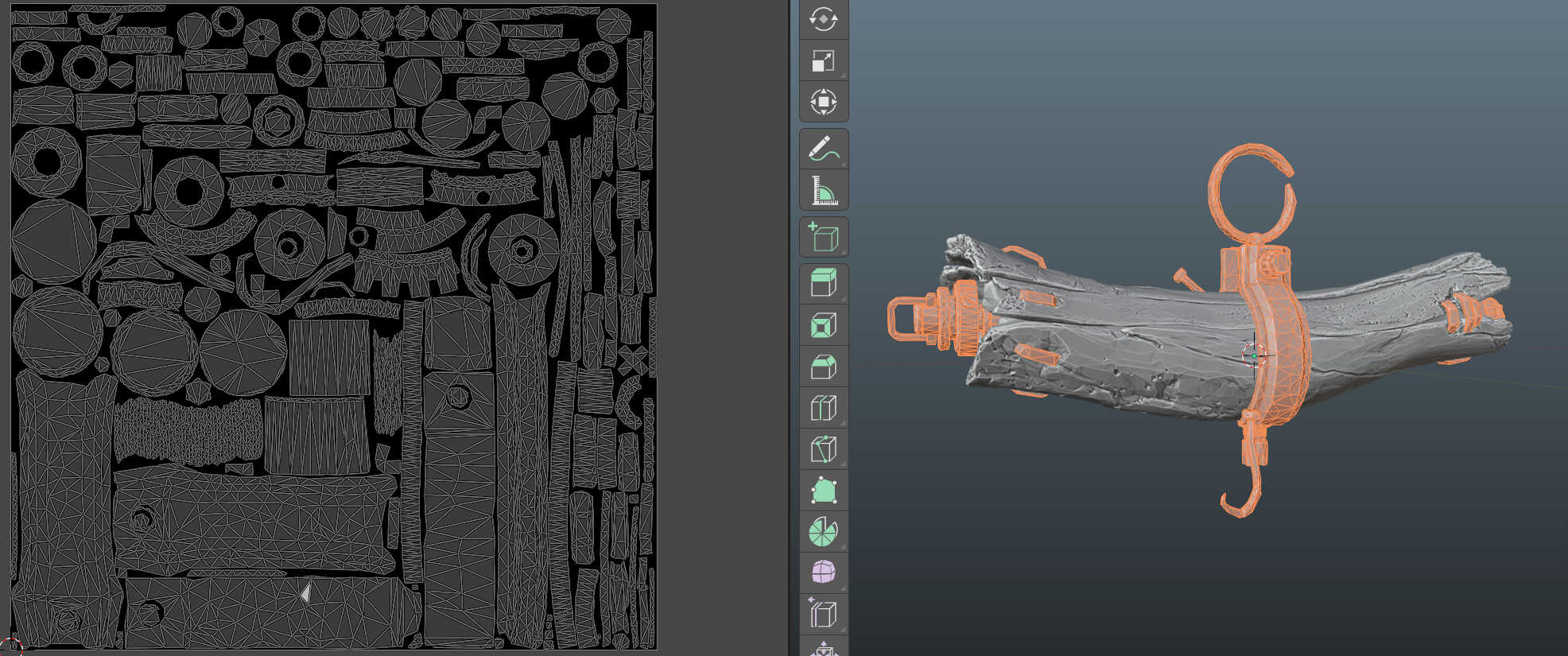Select the Rotate tool in the toolbar
1568x656 pixels.
(x=823, y=19)
